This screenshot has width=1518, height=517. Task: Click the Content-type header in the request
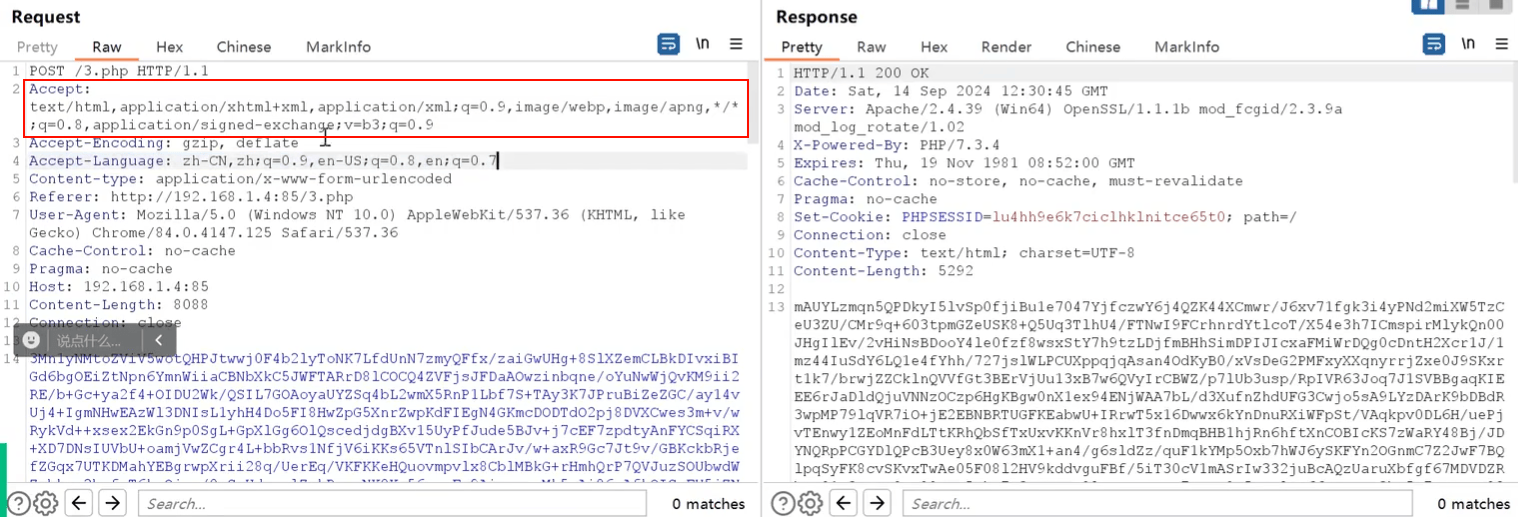point(240,179)
